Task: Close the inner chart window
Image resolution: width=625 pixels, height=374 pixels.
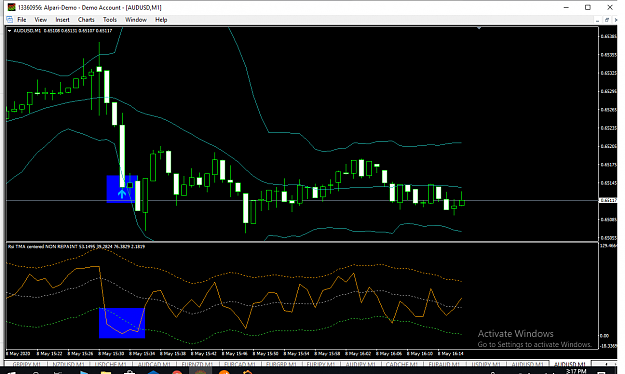Action: [615, 20]
